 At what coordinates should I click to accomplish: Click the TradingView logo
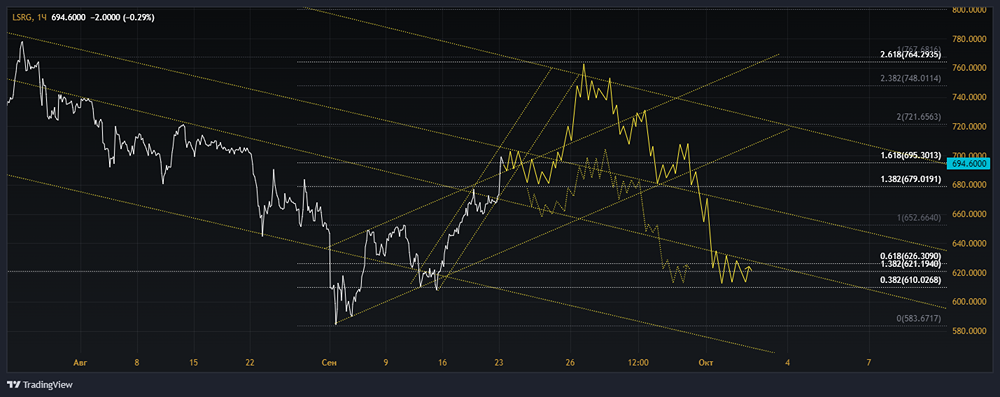pyautogui.click(x=40, y=385)
